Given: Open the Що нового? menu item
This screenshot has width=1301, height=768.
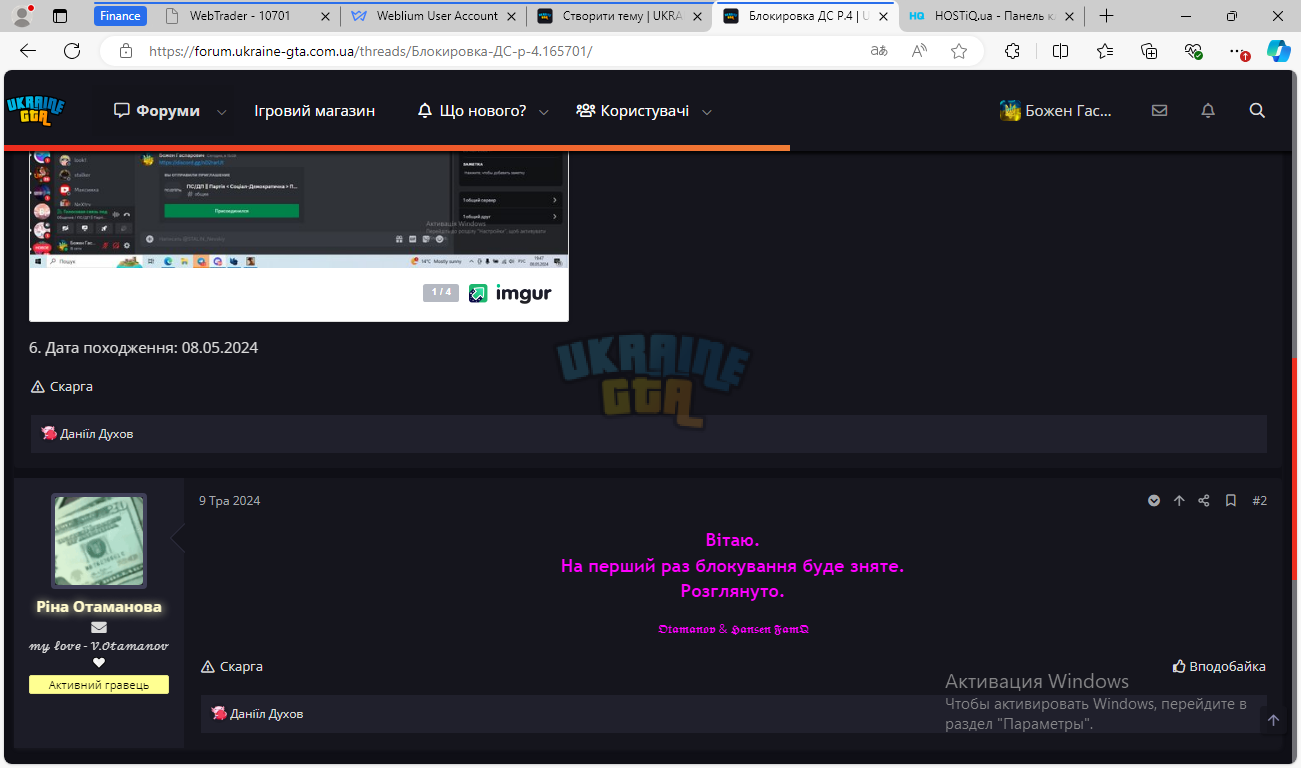Looking at the screenshot, I should point(472,111).
